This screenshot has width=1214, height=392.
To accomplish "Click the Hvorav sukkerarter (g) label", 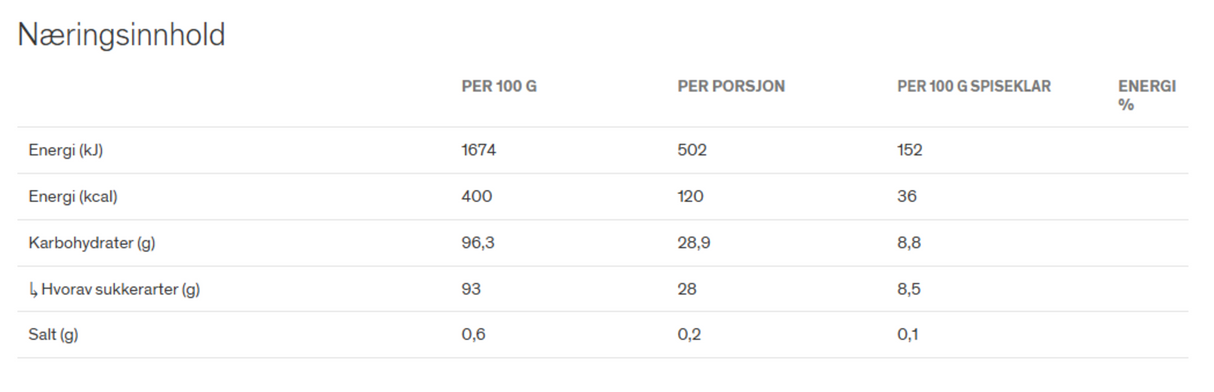I will pos(121,290).
